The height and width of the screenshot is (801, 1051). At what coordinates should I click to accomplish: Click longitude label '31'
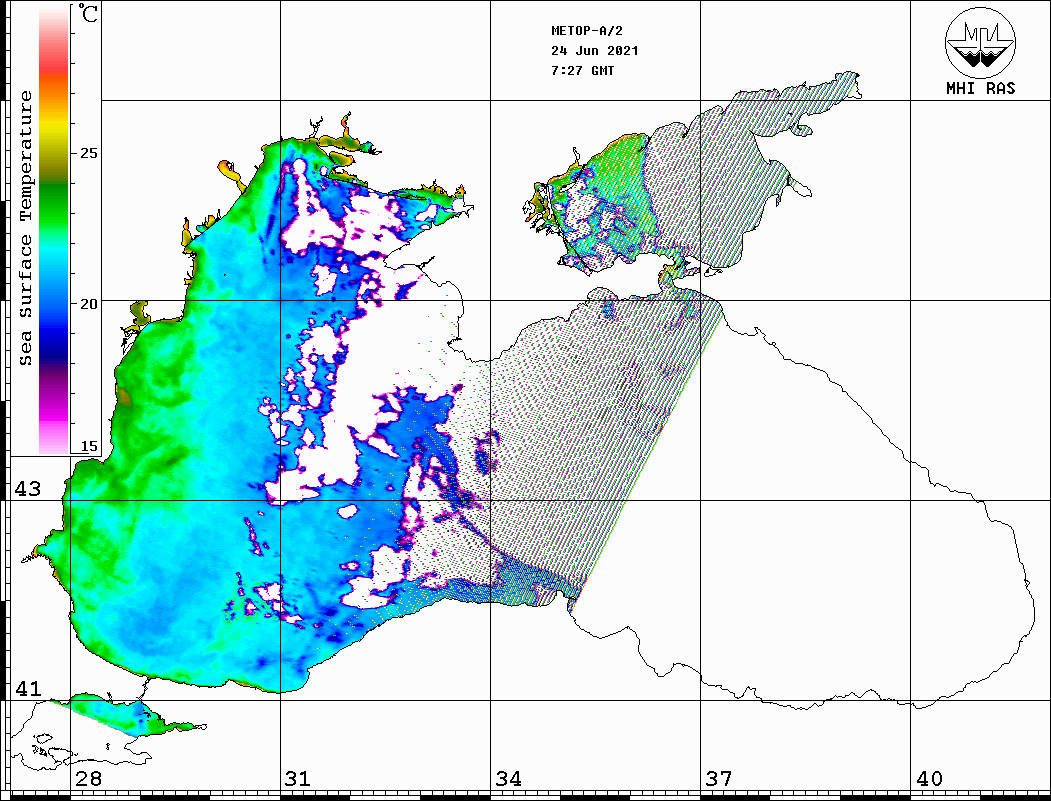point(298,779)
